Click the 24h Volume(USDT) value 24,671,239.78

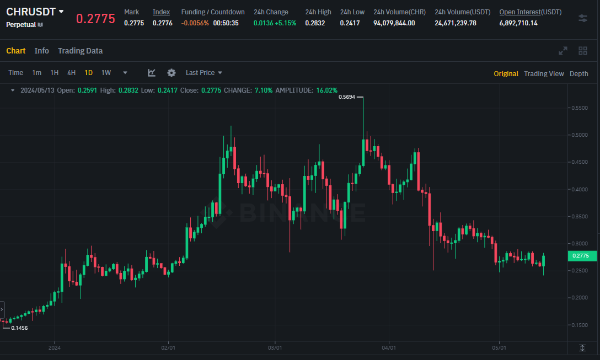coord(455,23)
